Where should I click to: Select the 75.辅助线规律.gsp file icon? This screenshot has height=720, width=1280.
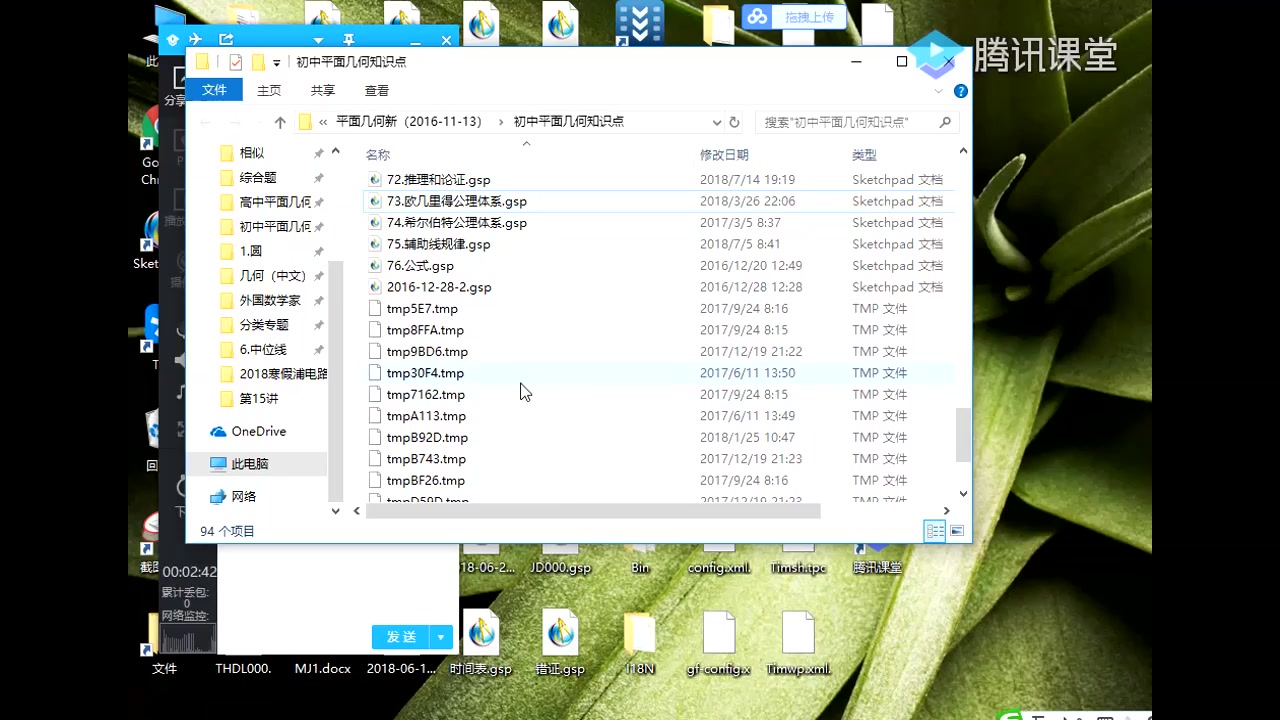pos(375,244)
